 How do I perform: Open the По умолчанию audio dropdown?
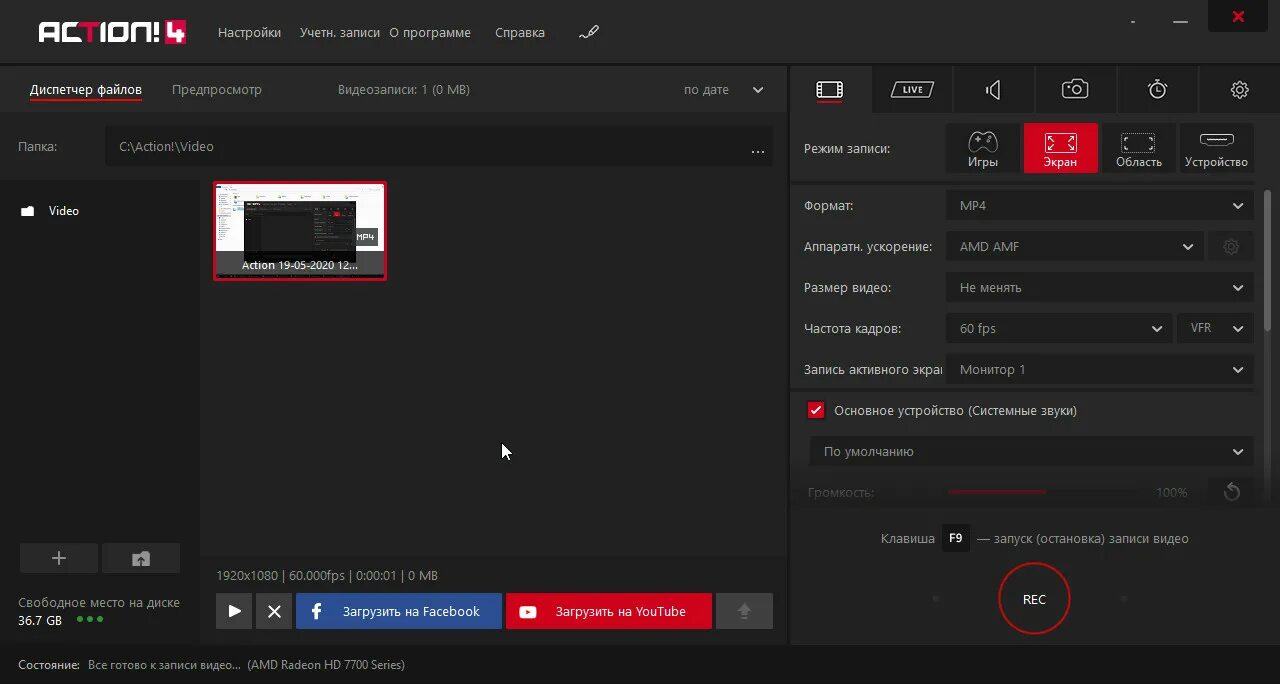(x=1031, y=451)
